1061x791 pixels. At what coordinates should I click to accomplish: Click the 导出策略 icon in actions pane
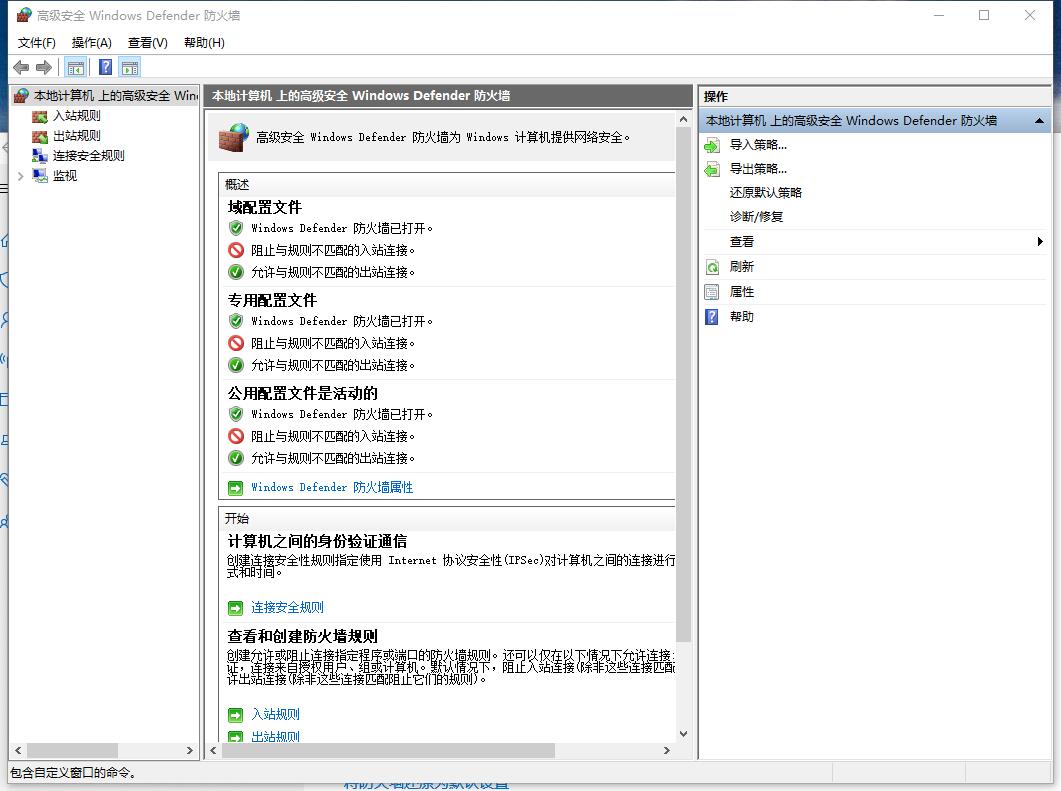[712, 169]
